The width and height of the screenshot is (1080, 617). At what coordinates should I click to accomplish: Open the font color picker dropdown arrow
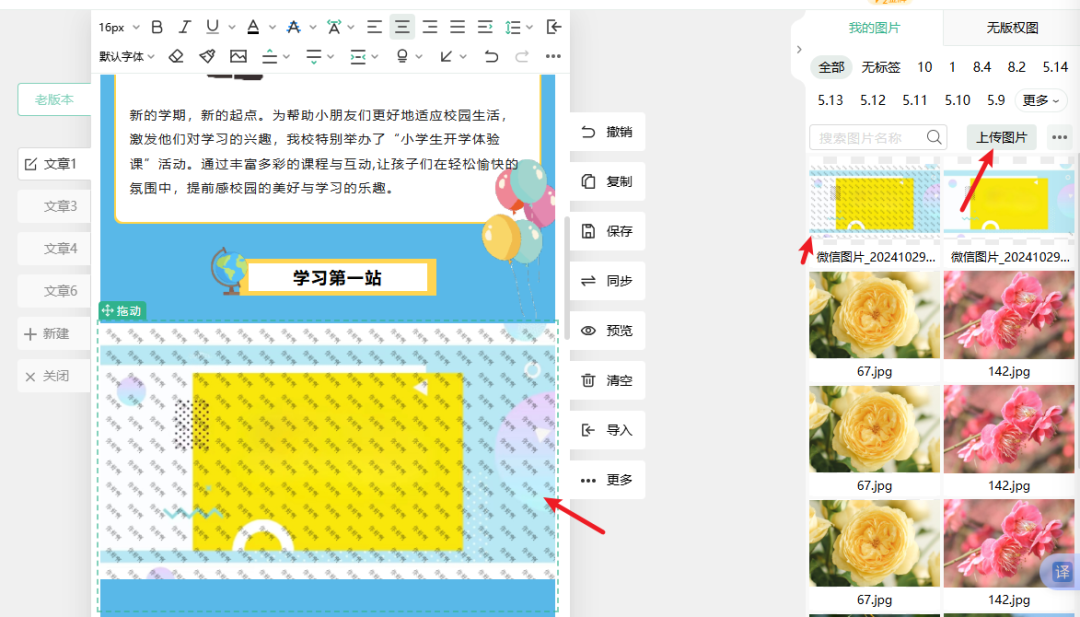272,27
